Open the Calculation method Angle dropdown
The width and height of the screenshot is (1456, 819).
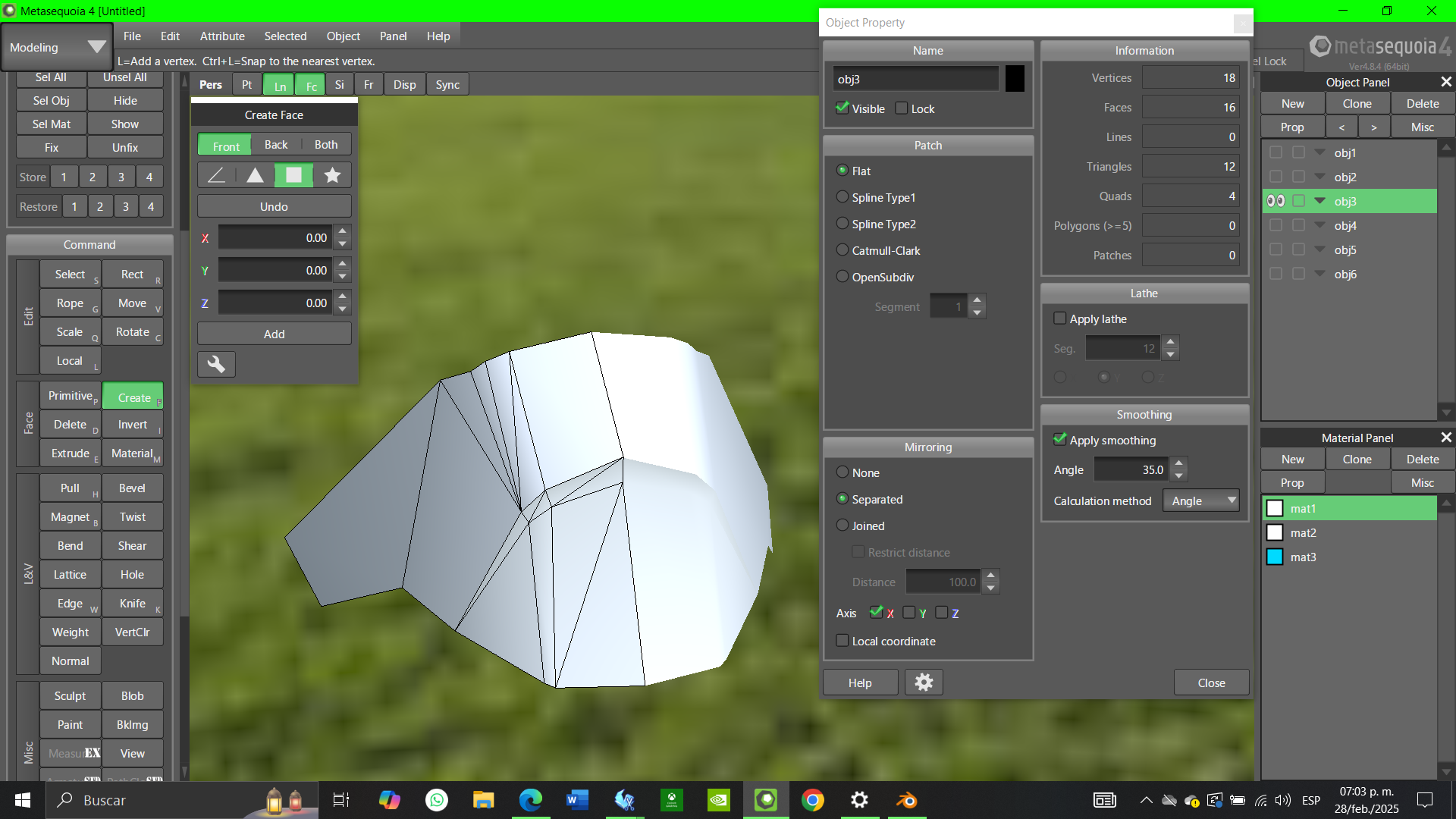tap(1201, 500)
